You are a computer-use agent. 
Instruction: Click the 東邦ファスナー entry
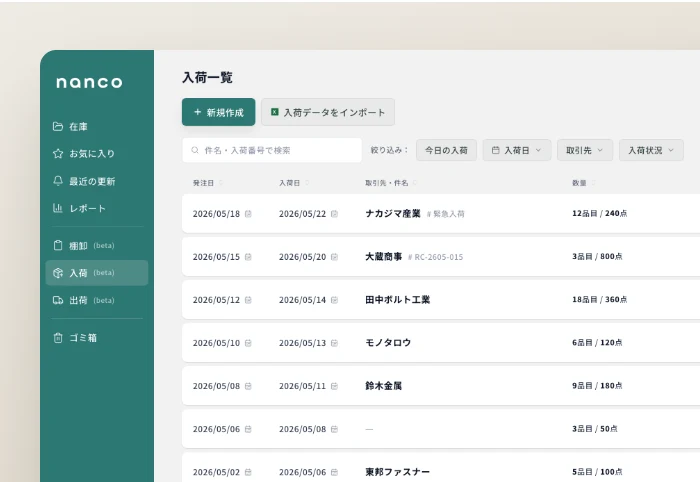pos(397,472)
